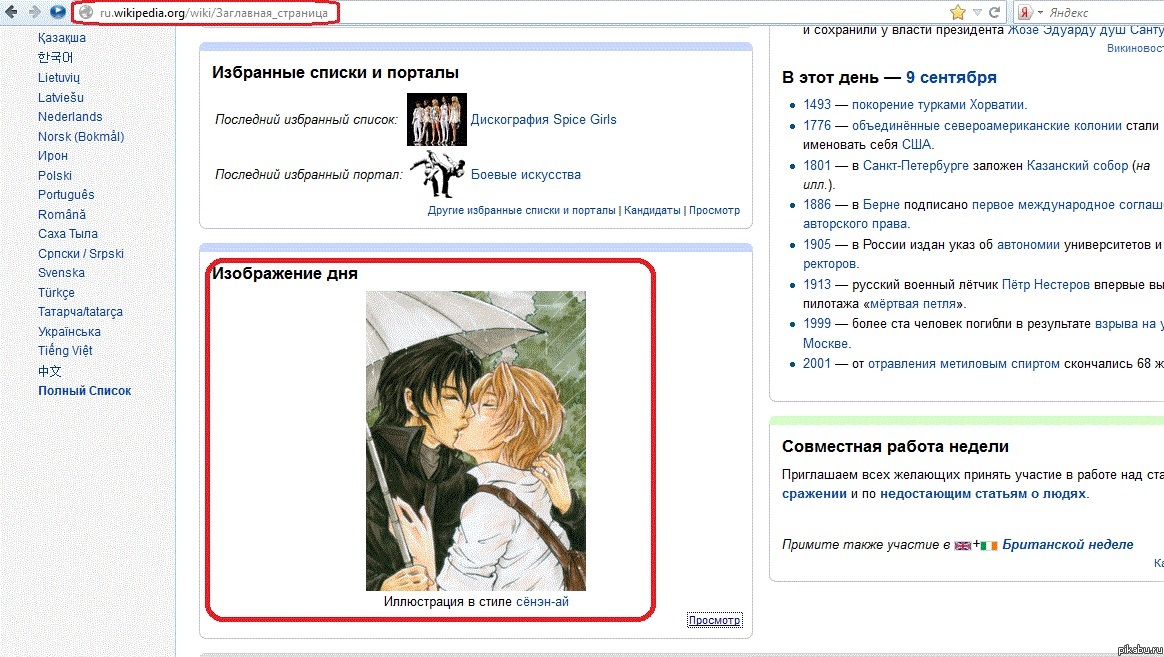Open year 1776 link
The width and height of the screenshot is (1164, 657).
click(817, 125)
